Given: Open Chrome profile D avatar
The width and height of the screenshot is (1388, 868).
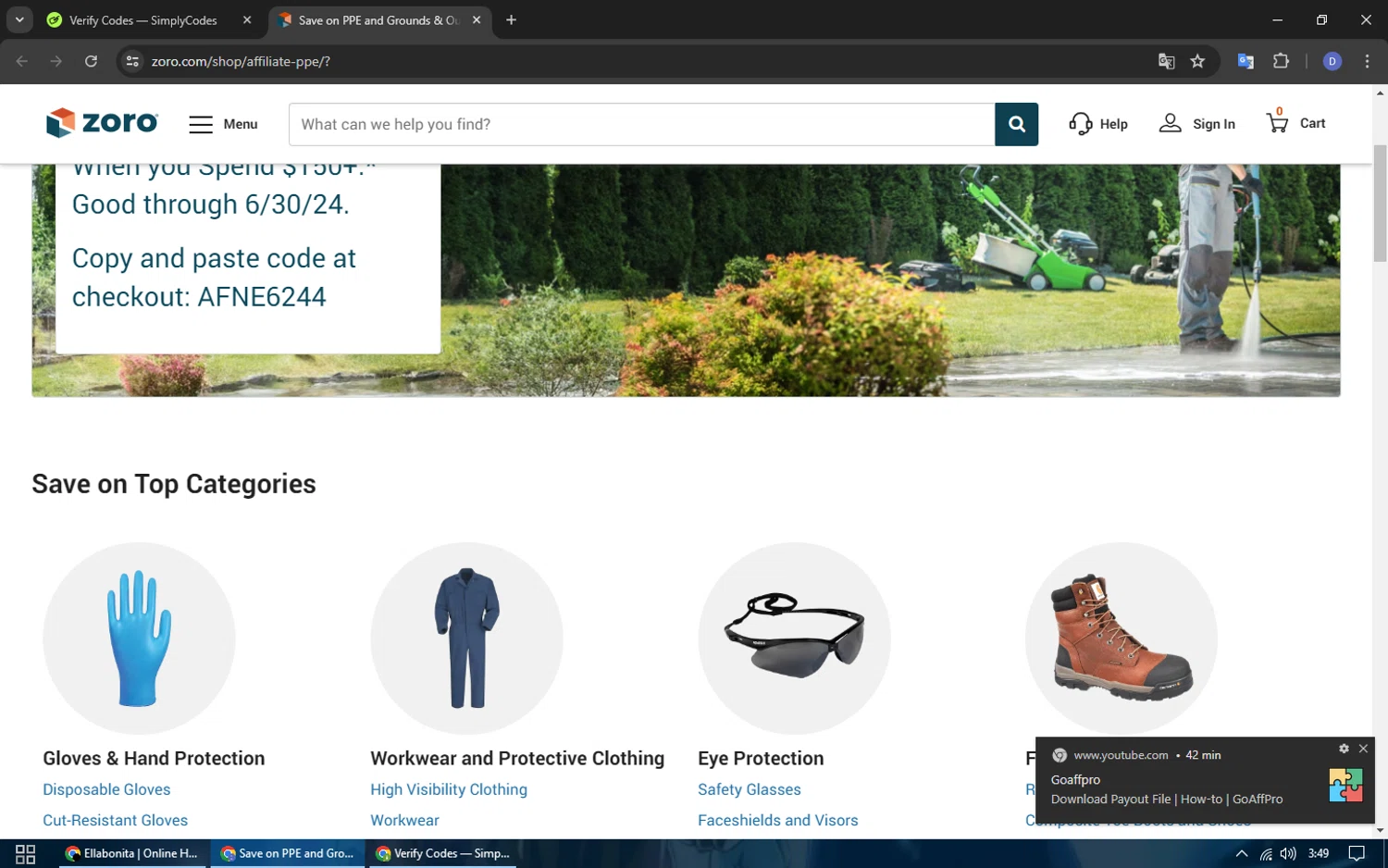Looking at the screenshot, I should [1332, 61].
